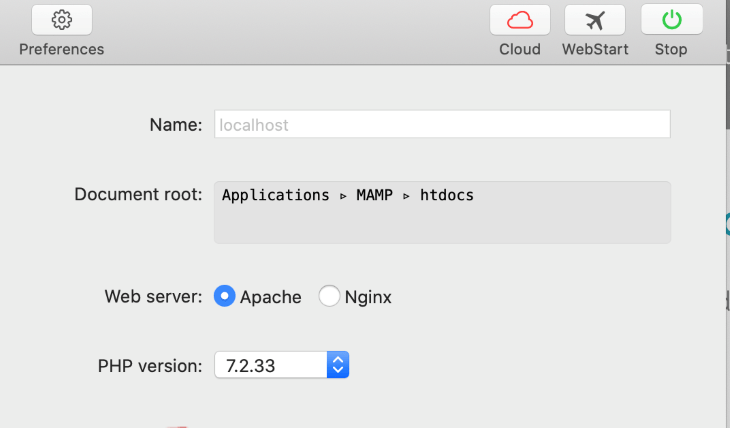
Task: Switch web server to Nginx
Action: pyautogui.click(x=329, y=297)
